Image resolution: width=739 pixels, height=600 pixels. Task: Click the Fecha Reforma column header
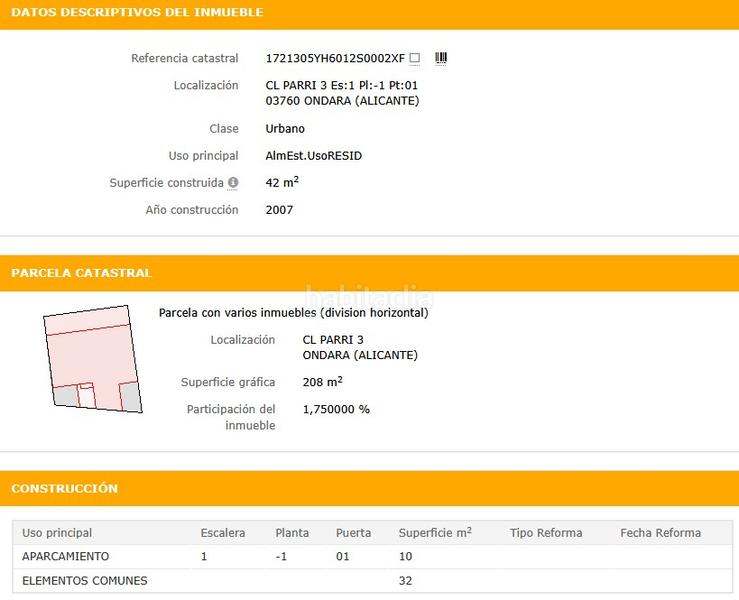(660, 533)
